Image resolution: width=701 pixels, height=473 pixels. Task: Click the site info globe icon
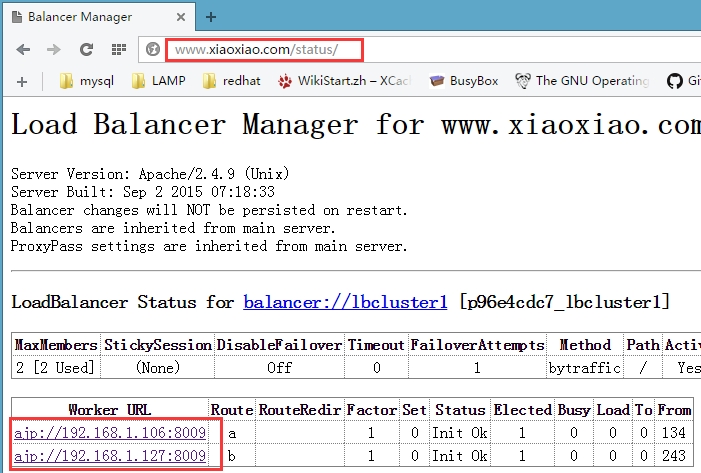pyautogui.click(x=153, y=49)
